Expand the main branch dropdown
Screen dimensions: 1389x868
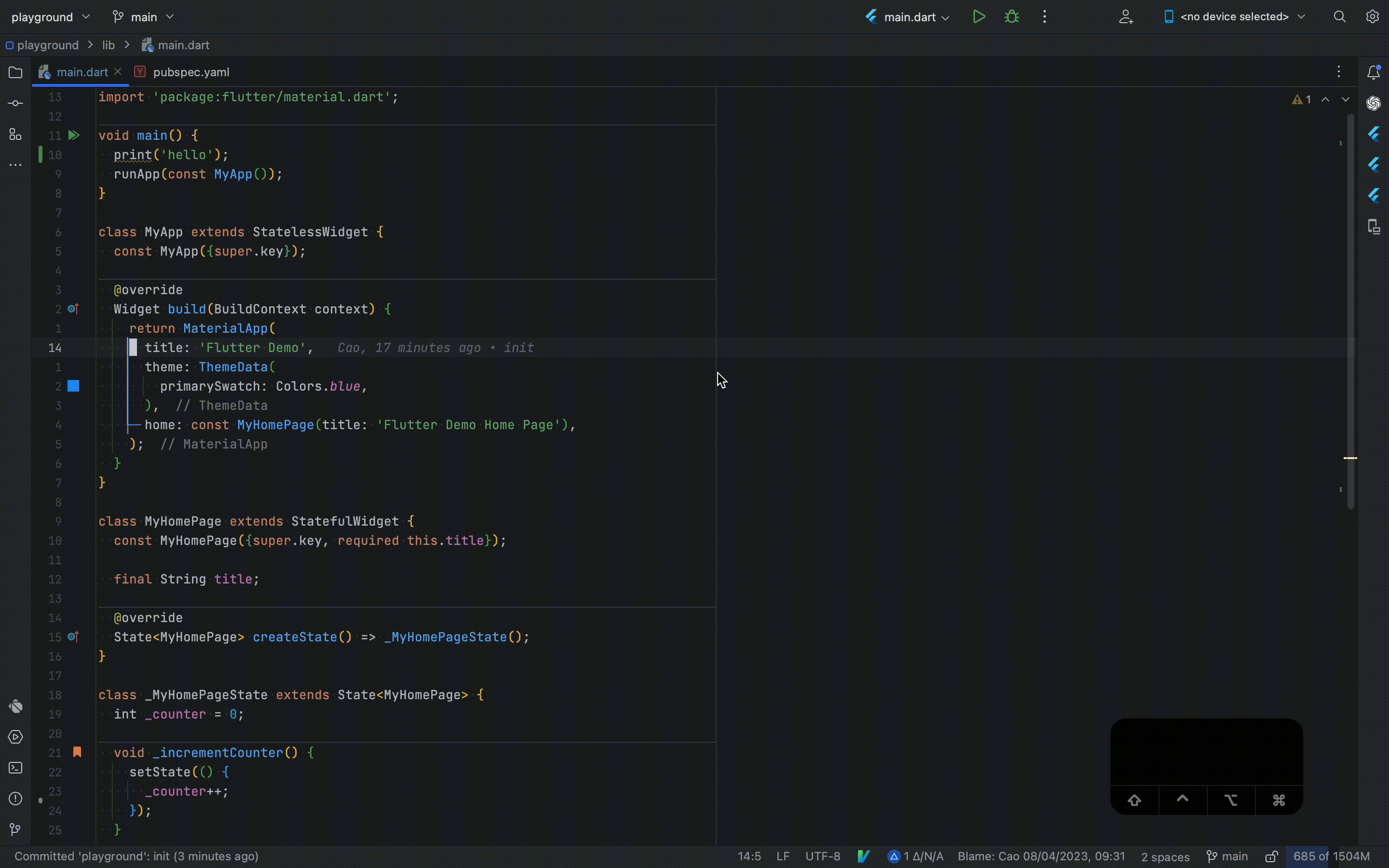(x=143, y=17)
